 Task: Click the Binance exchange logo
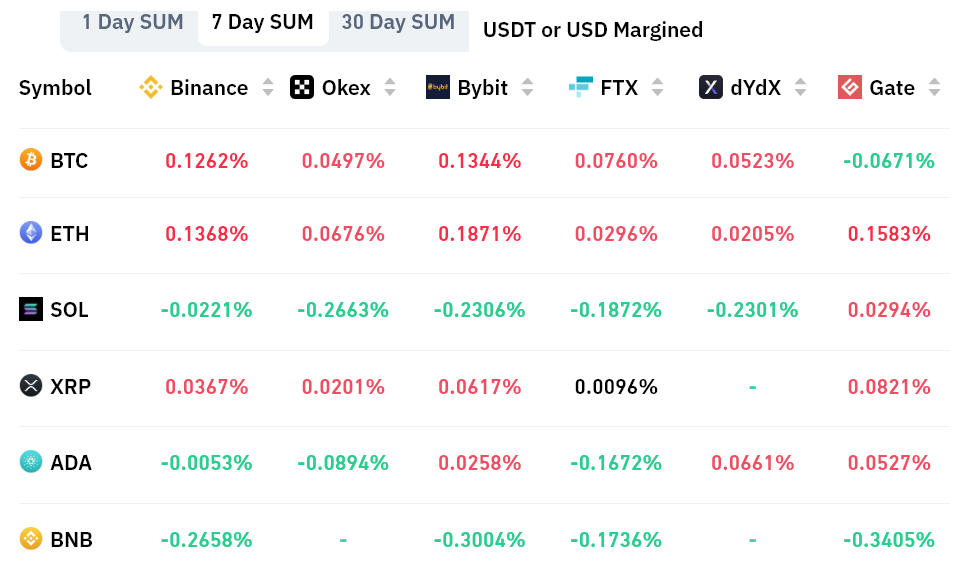click(x=150, y=88)
